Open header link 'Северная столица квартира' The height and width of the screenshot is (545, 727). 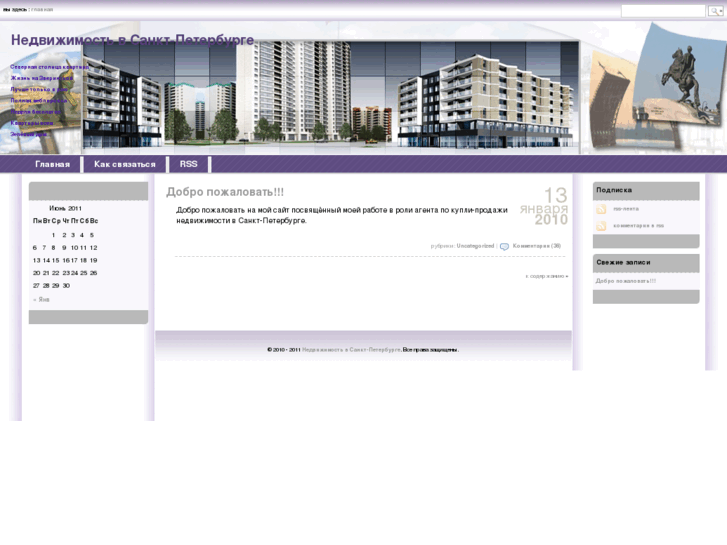49,67
